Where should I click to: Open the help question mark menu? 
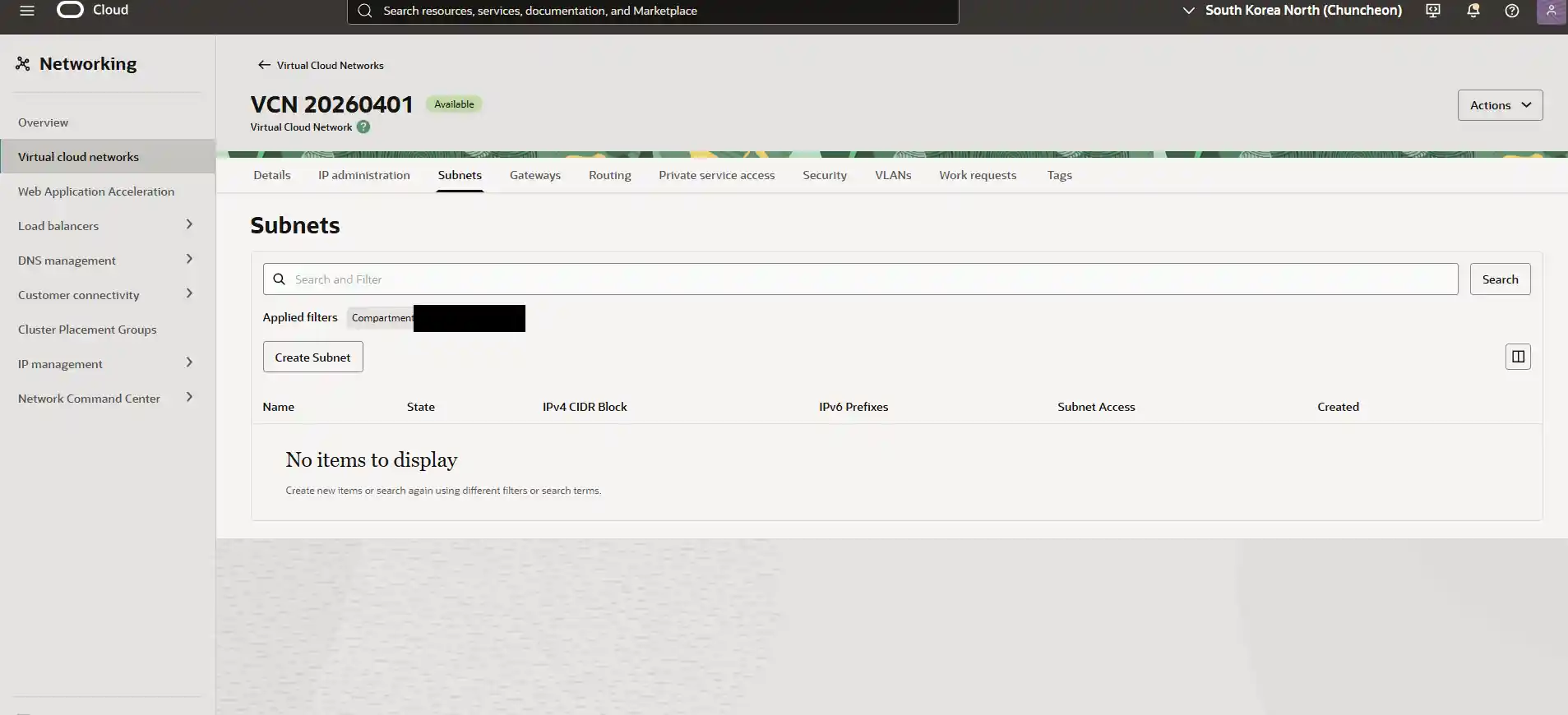(1511, 11)
